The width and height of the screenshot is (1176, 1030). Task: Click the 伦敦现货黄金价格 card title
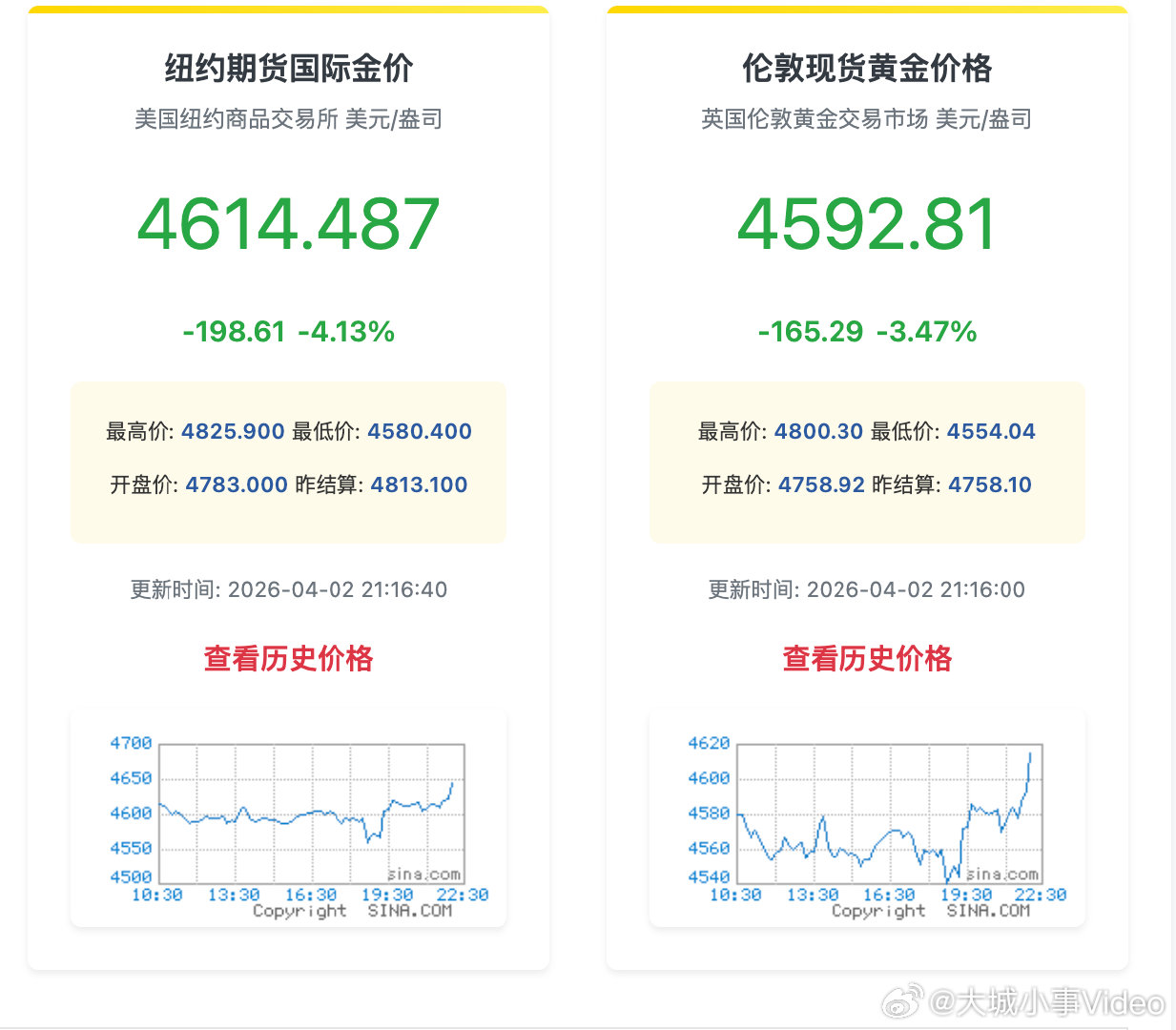(866, 70)
